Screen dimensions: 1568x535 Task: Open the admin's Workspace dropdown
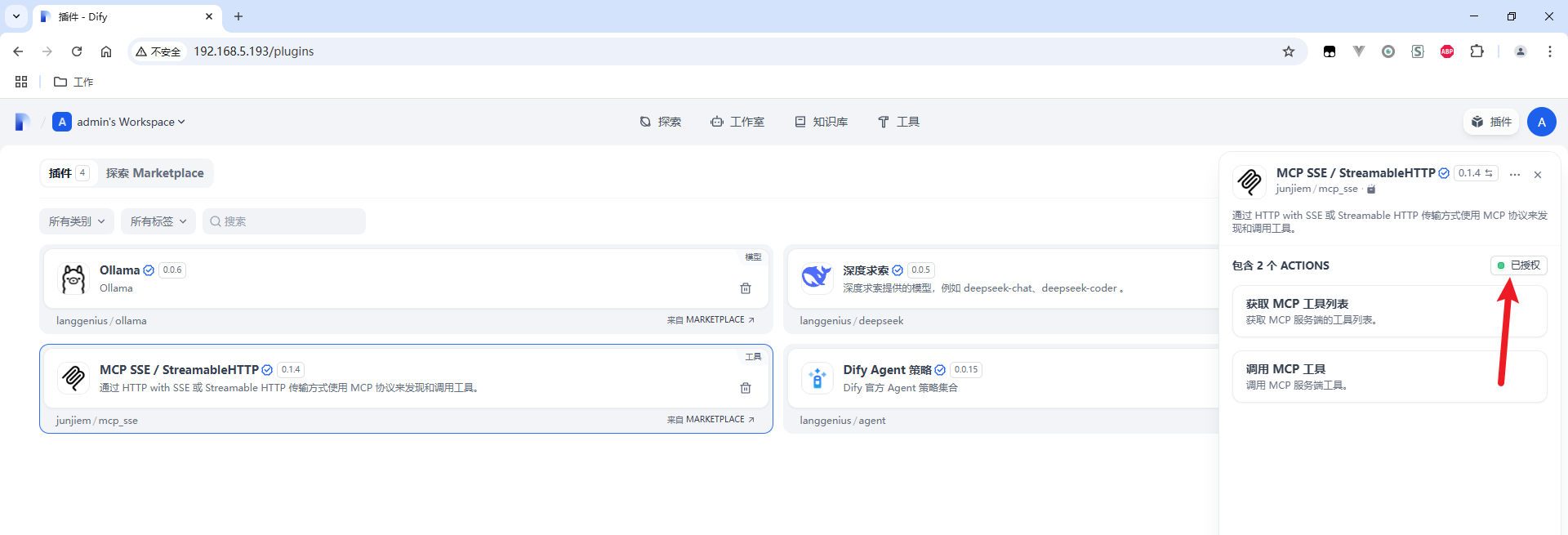pos(119,122)
